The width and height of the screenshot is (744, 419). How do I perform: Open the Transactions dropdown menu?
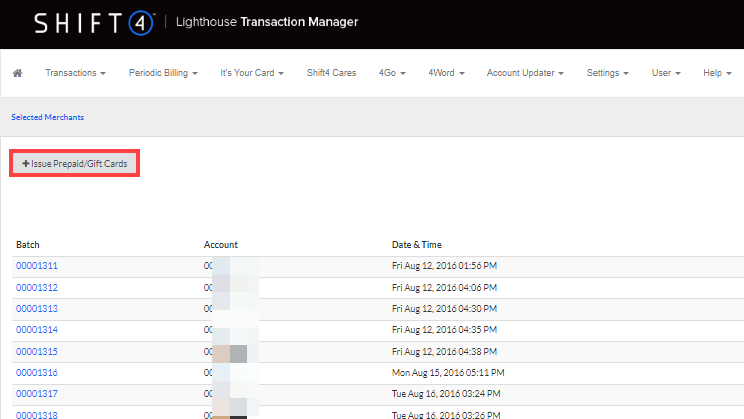click(75, 73)
